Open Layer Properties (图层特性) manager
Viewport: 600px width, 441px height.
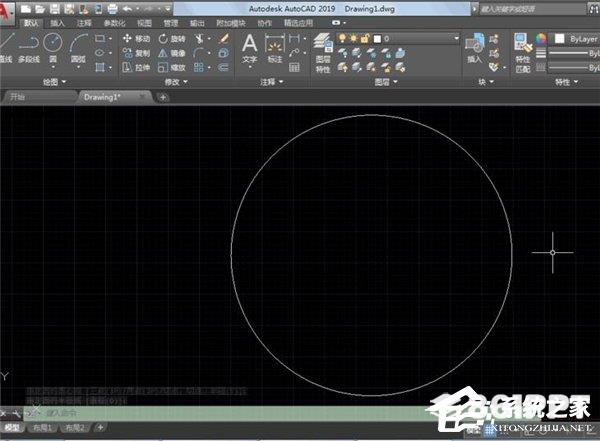(323, 53)
